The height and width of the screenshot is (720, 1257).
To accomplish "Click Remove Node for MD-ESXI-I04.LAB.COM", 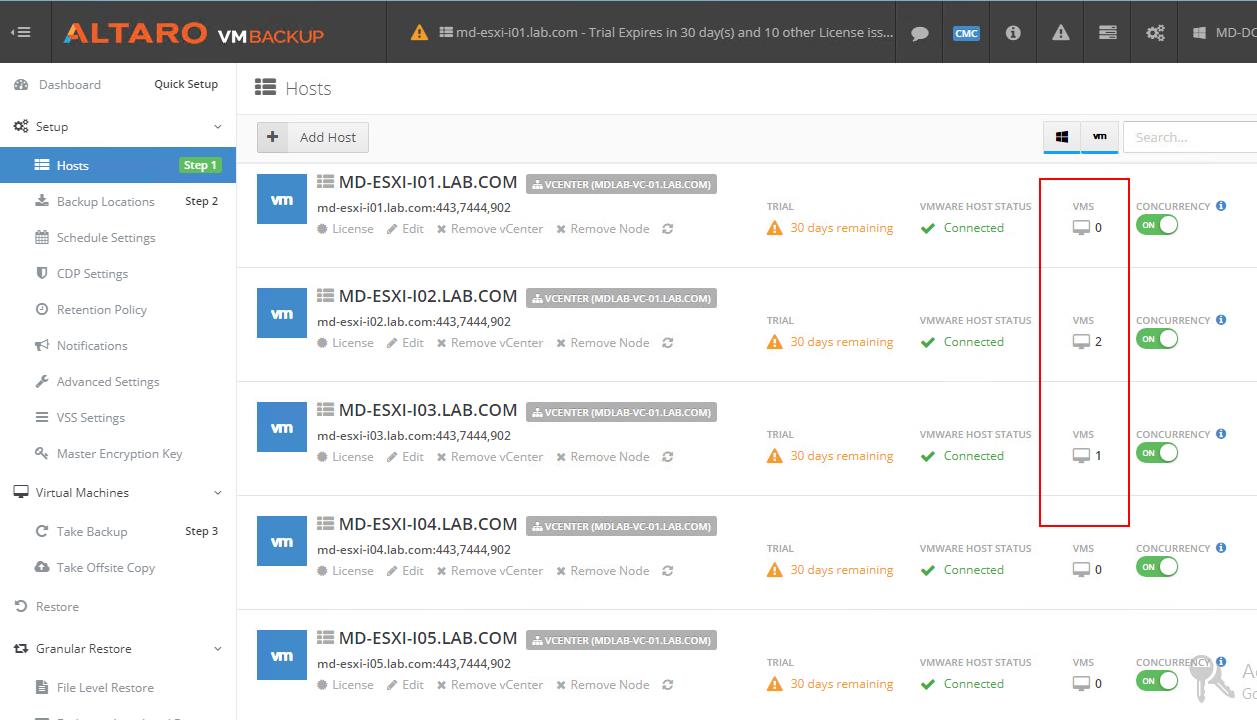I will (603, 571).
